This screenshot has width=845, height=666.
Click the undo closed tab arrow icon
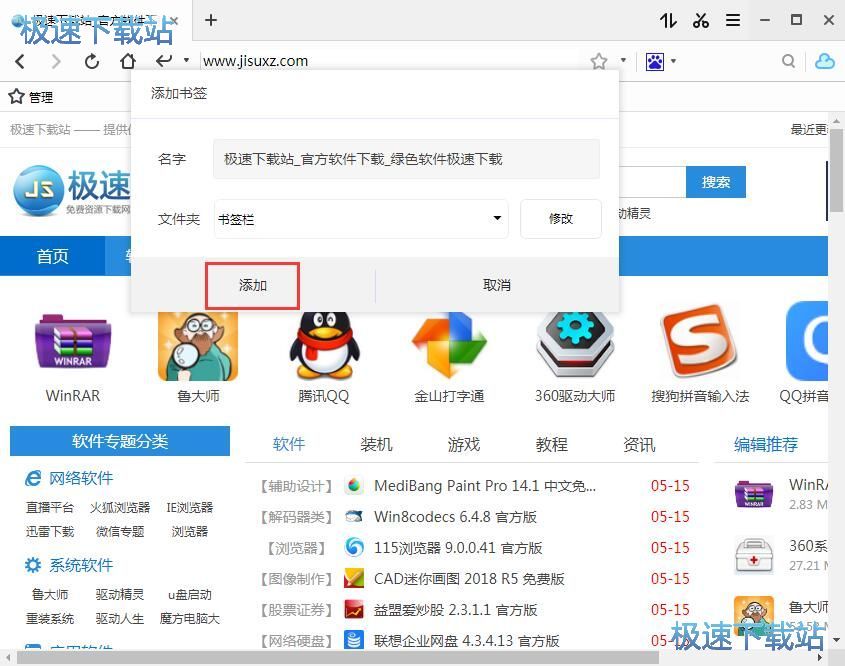164,60
